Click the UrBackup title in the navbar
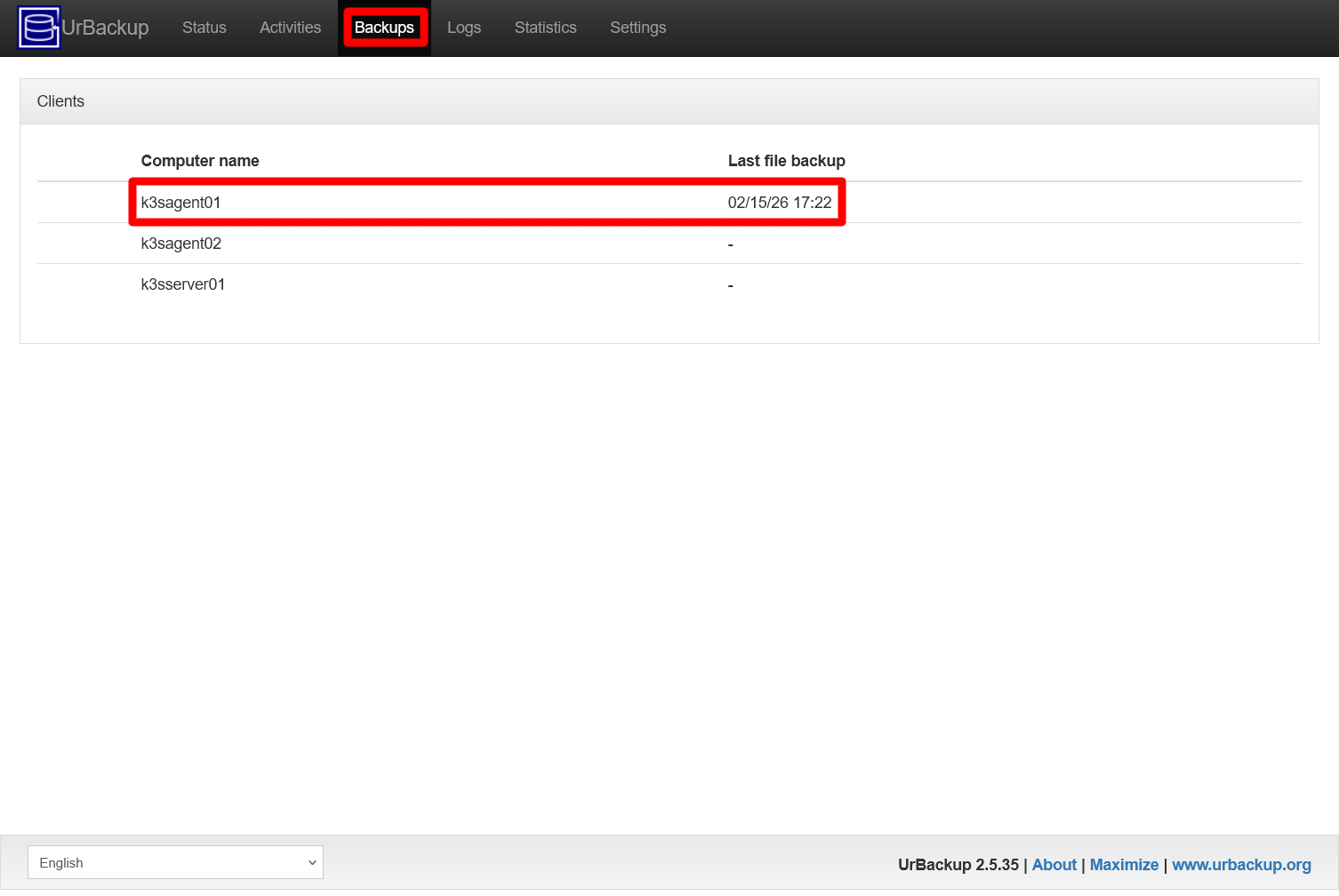This screenshot has width=1339, height=896. [105, 27]
